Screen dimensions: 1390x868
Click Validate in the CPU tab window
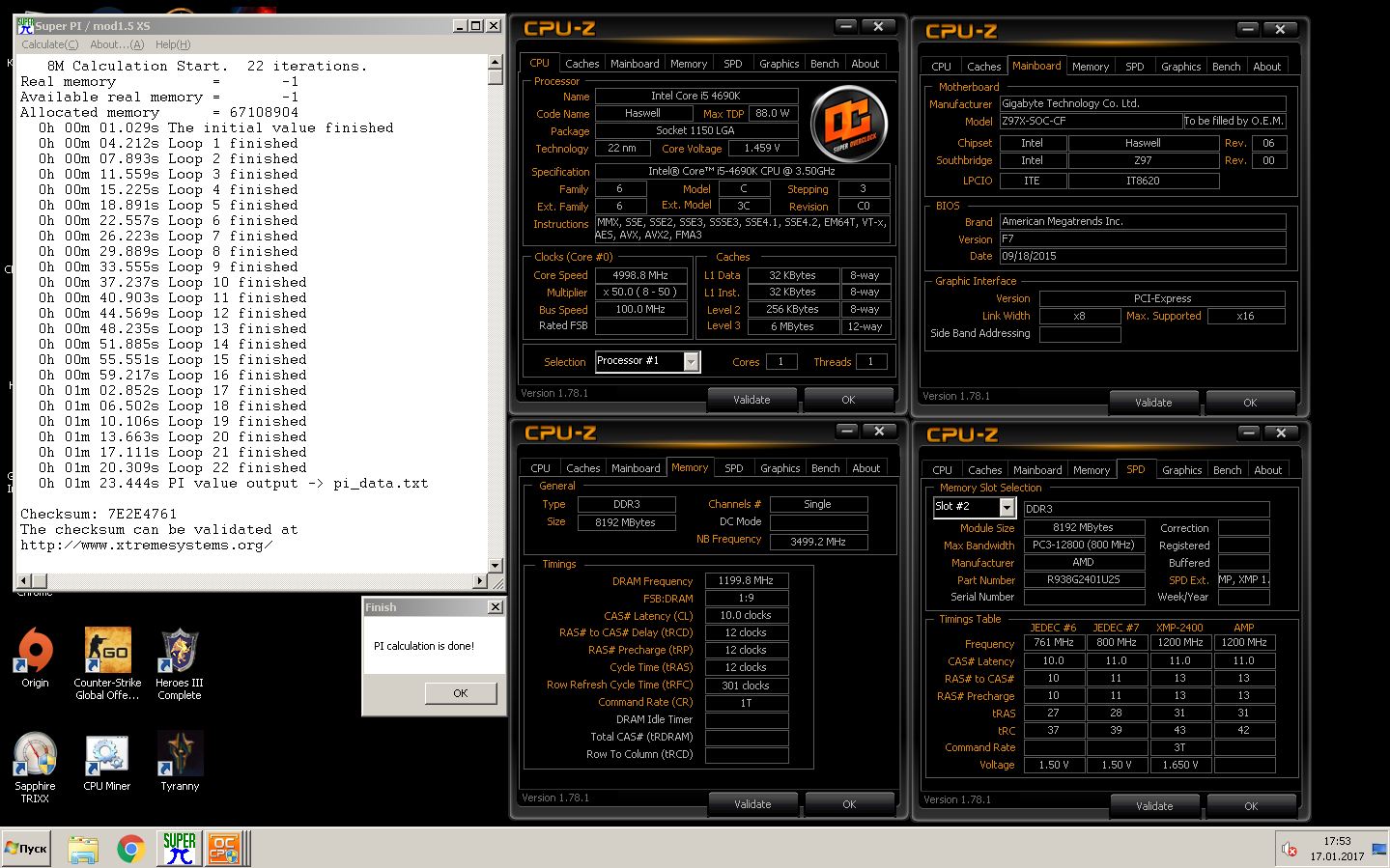point(752,400)
